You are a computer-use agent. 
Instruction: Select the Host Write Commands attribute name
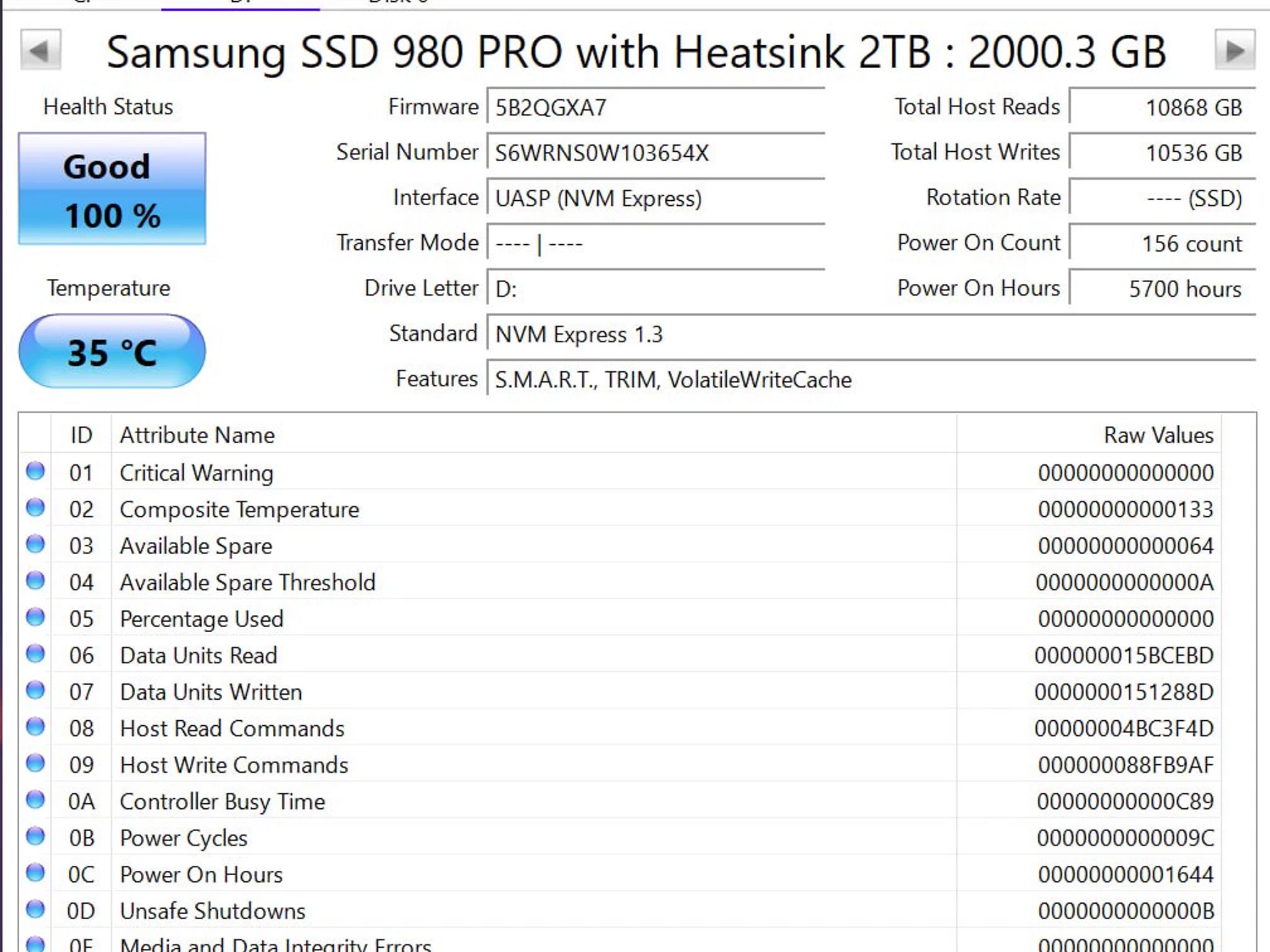pyautogui.click(x=234, y=765)
